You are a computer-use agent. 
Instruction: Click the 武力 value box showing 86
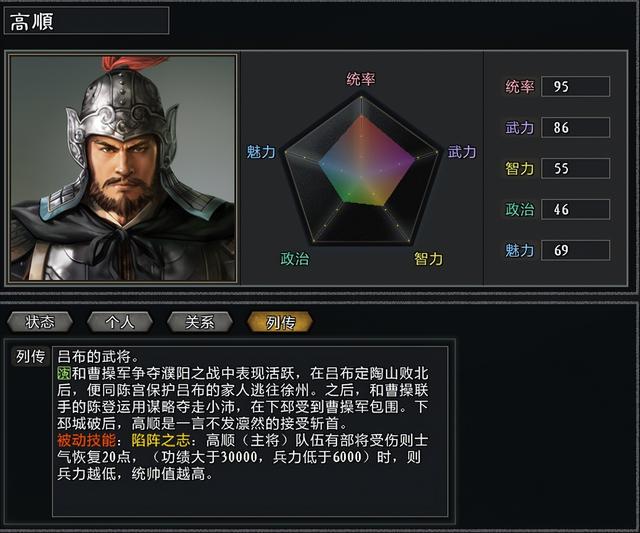pos(575,127)
